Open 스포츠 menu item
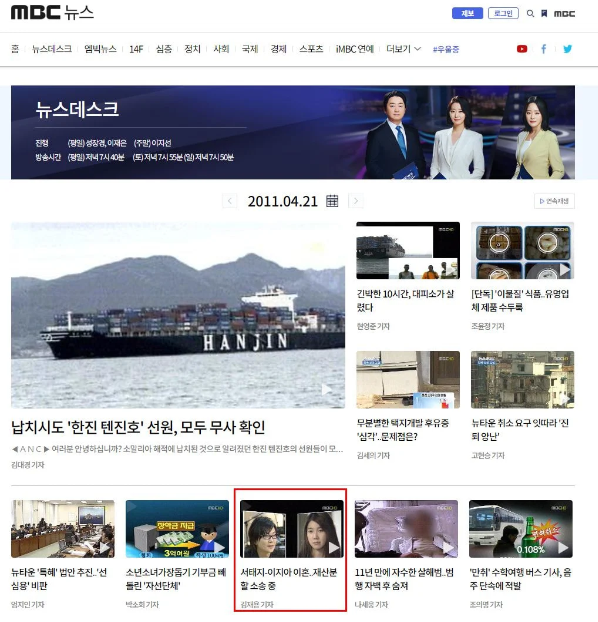 (x=311, y=49)
